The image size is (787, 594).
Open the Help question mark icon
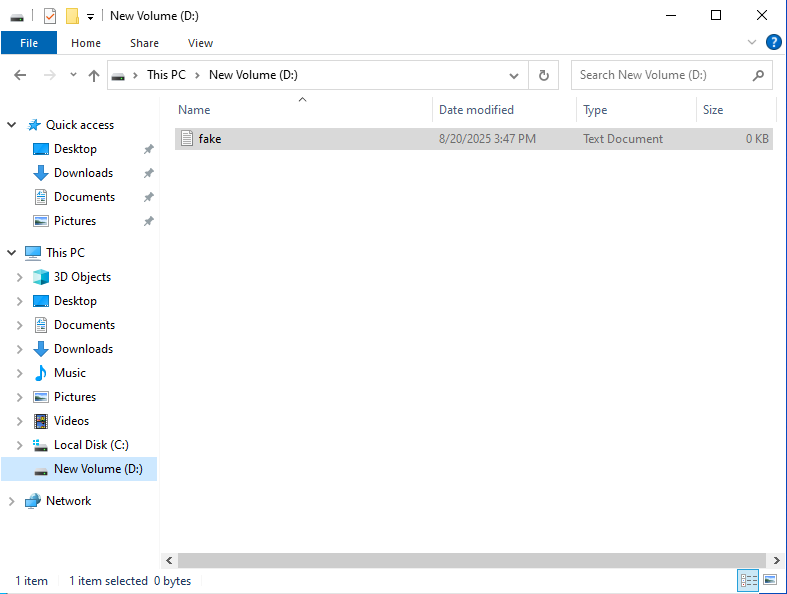(x=773, y=42)
